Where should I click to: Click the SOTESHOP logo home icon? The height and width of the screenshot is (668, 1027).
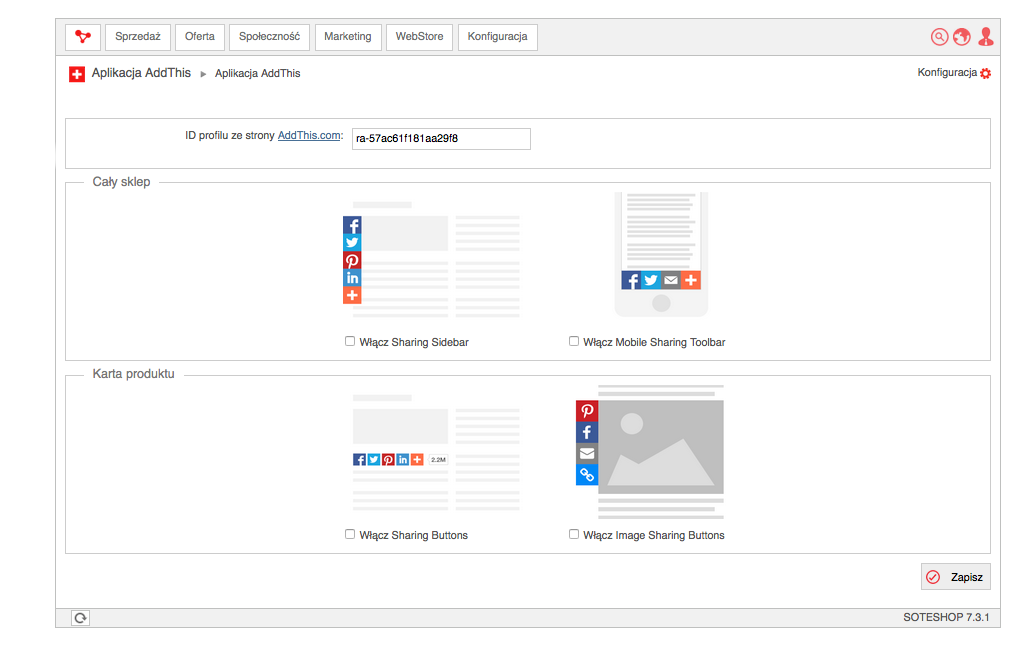pos(83,37)
